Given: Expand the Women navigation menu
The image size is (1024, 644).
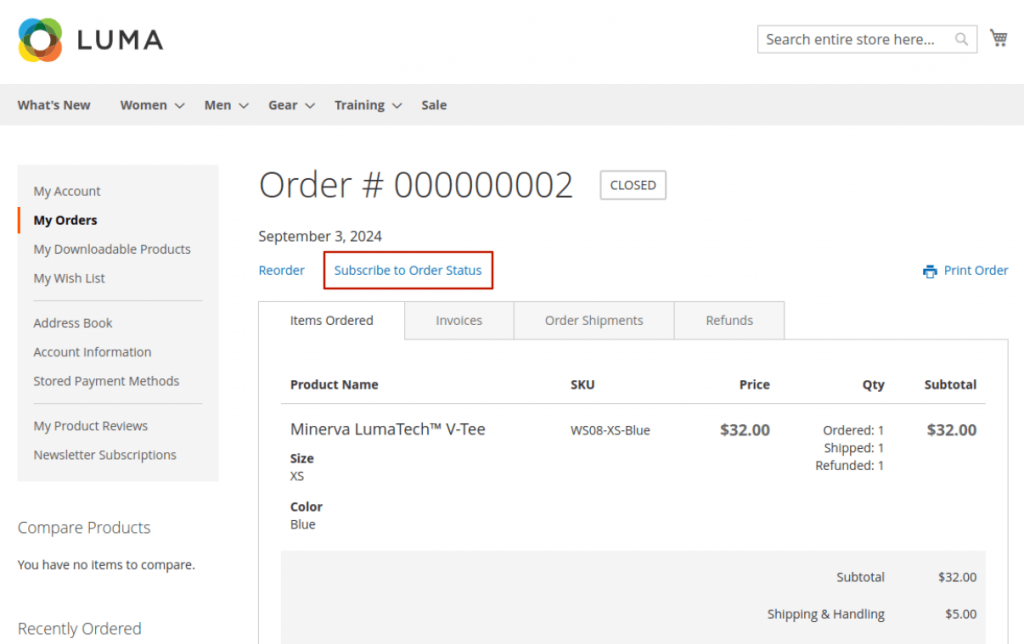Looking at the screenshot, I should 143,104.
